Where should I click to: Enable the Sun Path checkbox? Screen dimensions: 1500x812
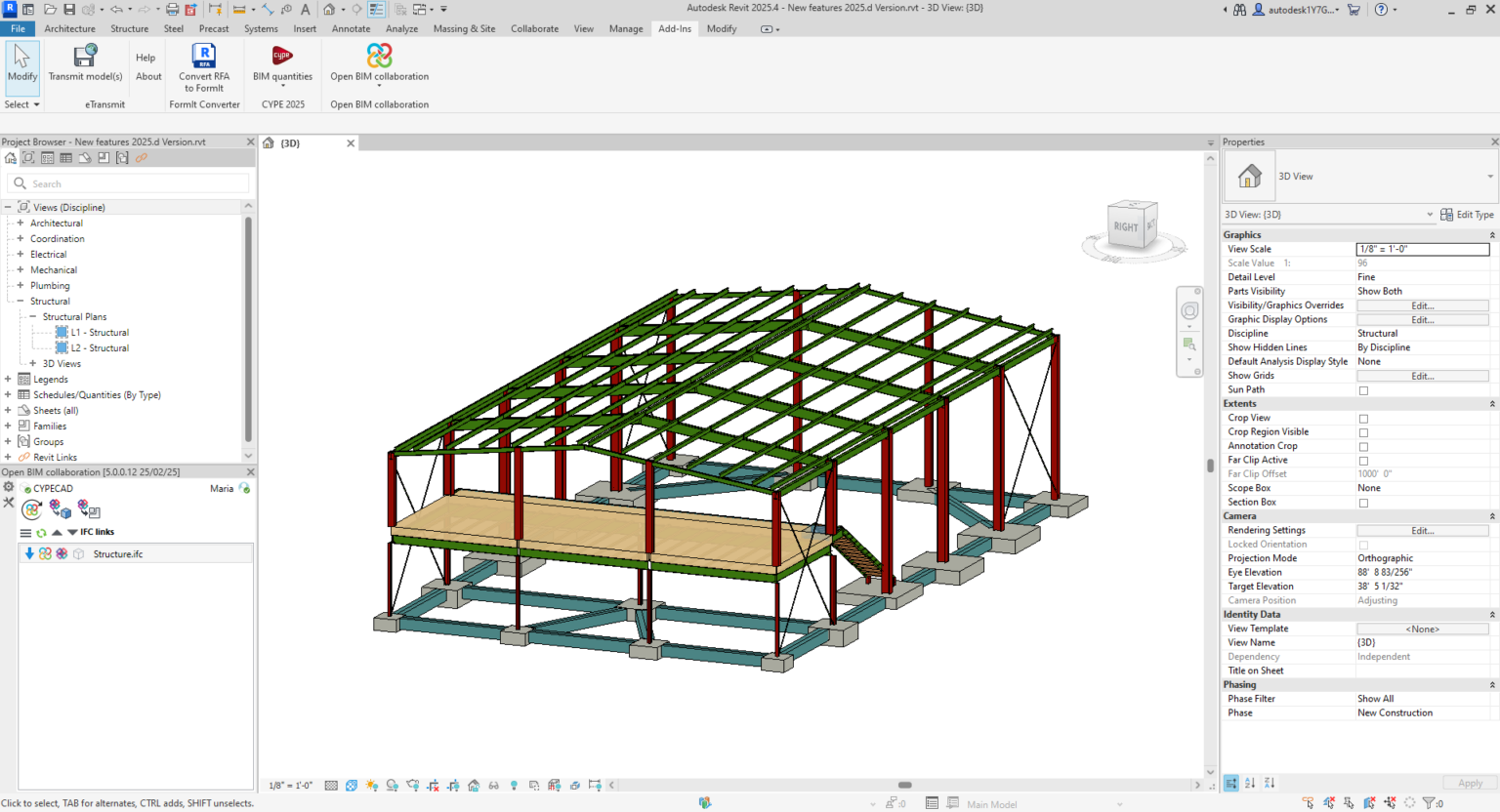pos(1363,390)
